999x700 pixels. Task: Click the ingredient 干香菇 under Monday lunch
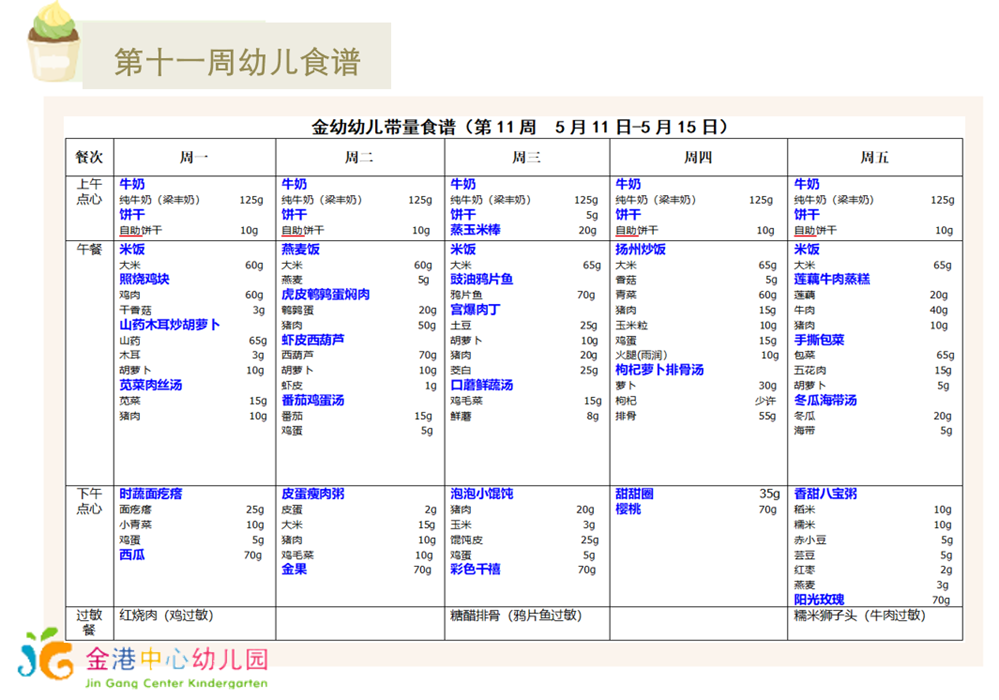136,310
